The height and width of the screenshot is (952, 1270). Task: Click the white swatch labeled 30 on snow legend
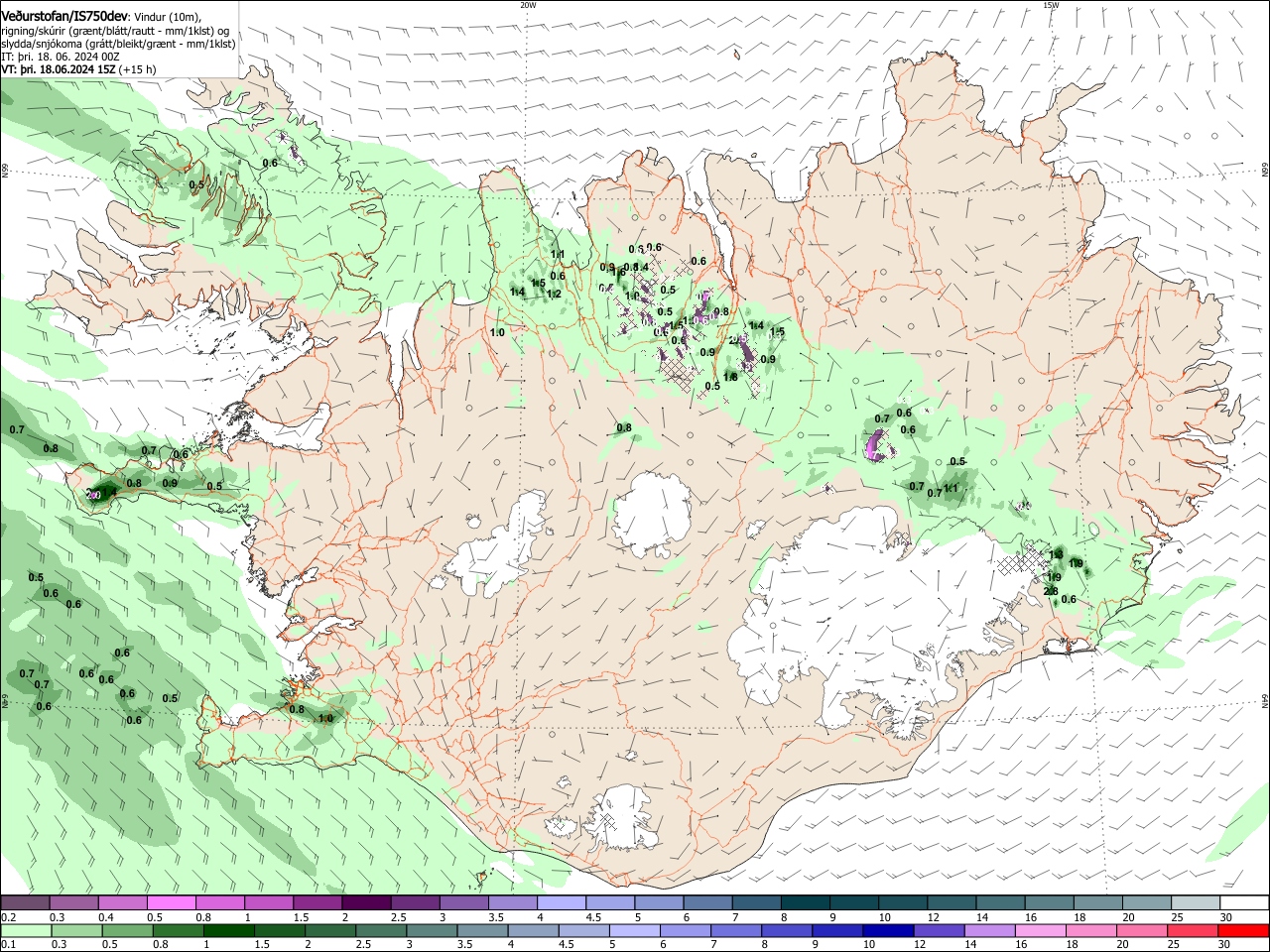click(x=1244, y=903)
